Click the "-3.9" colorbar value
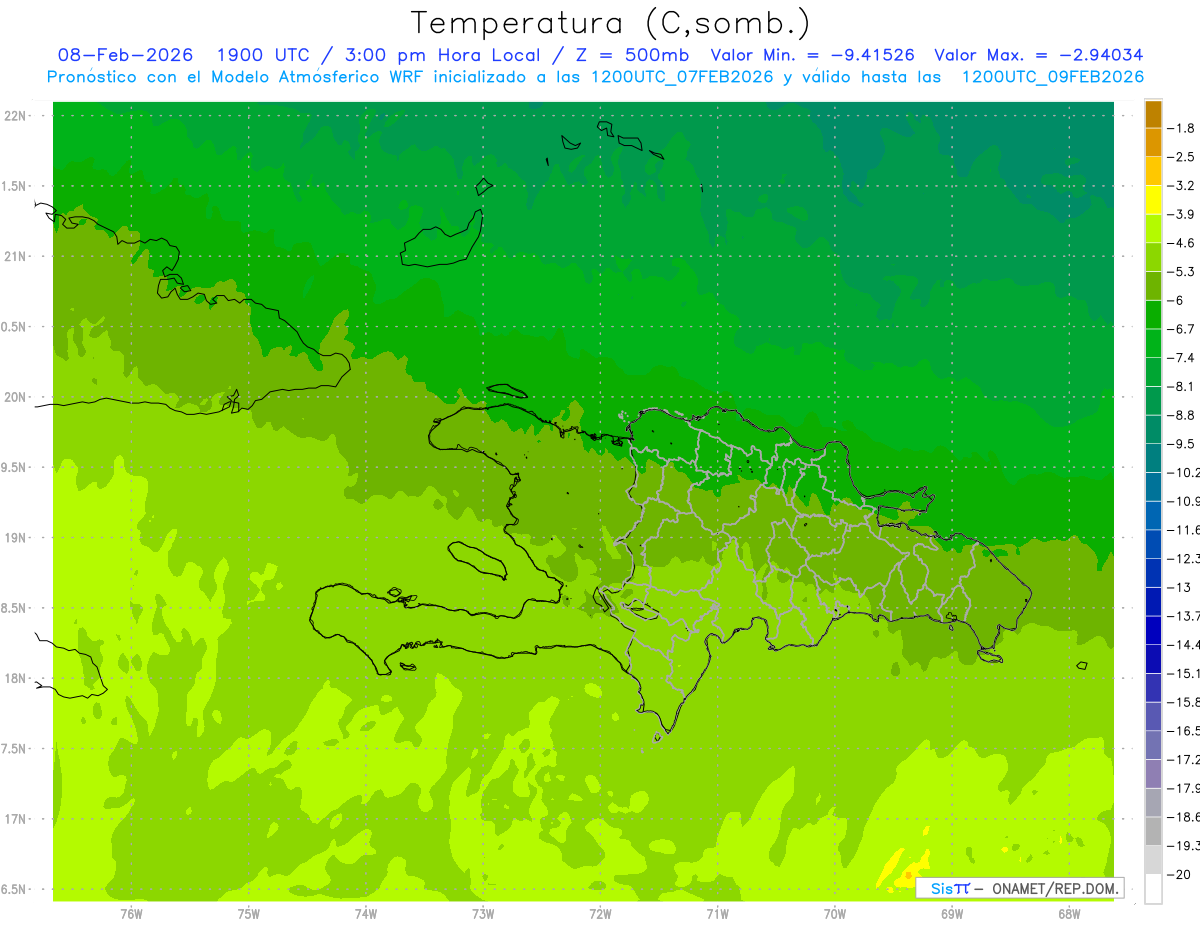Viewport: 1200px width, 927px height. click(1180, 214)
